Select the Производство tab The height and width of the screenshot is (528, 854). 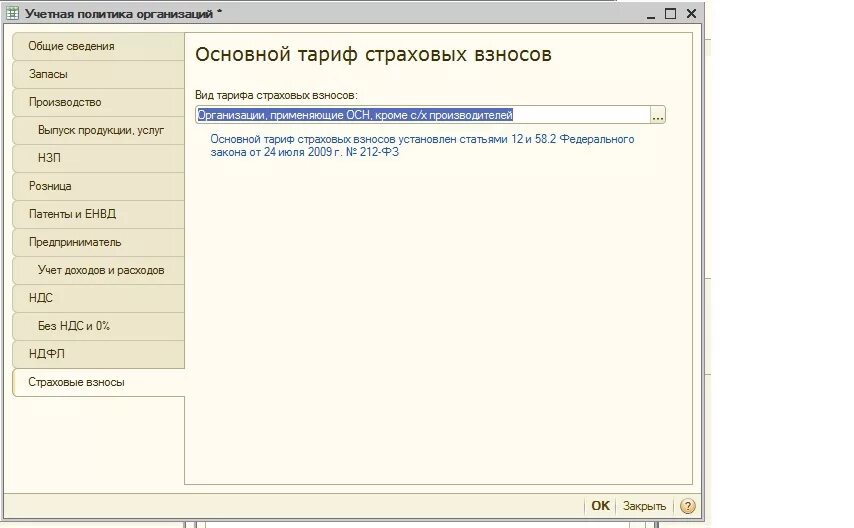coord(99,102)
